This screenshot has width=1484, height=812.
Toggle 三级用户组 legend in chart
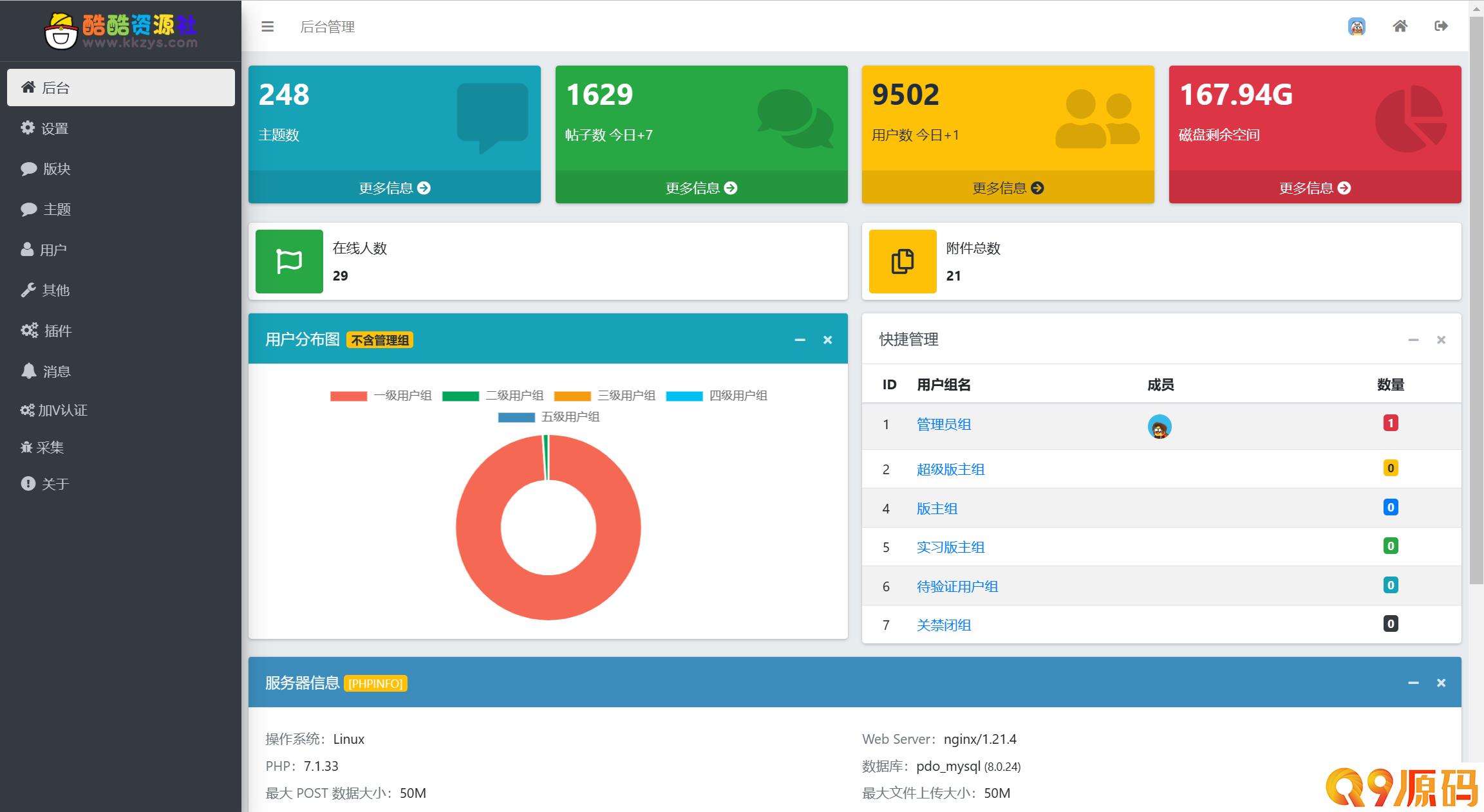point(605,396)
